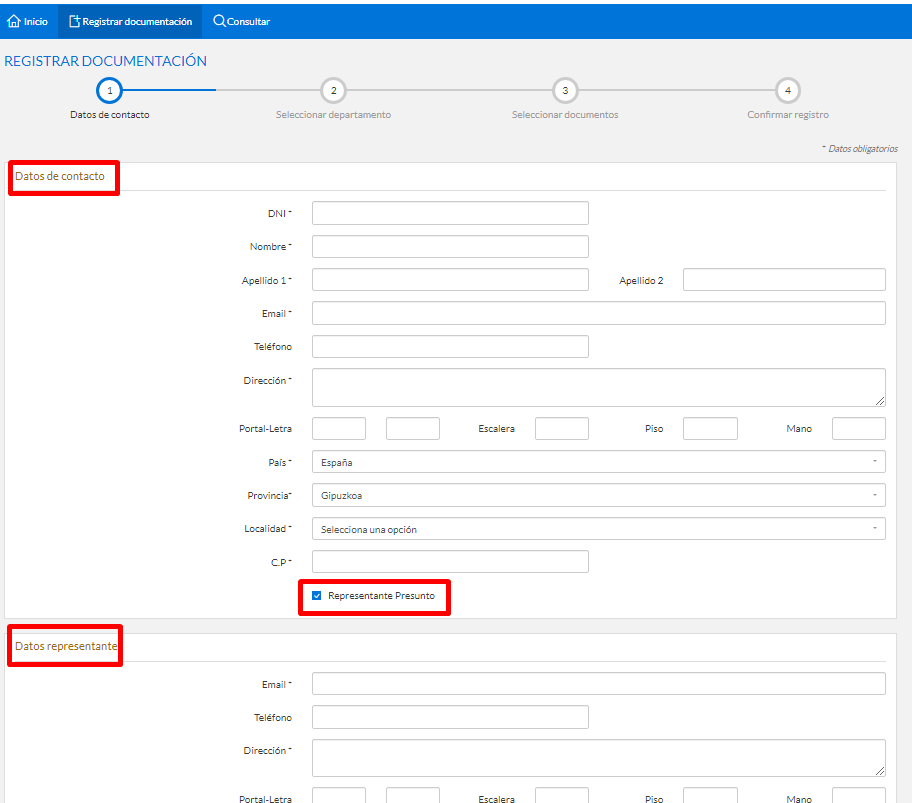
Task: Click into the DNI input field
Action: [450, 213]
